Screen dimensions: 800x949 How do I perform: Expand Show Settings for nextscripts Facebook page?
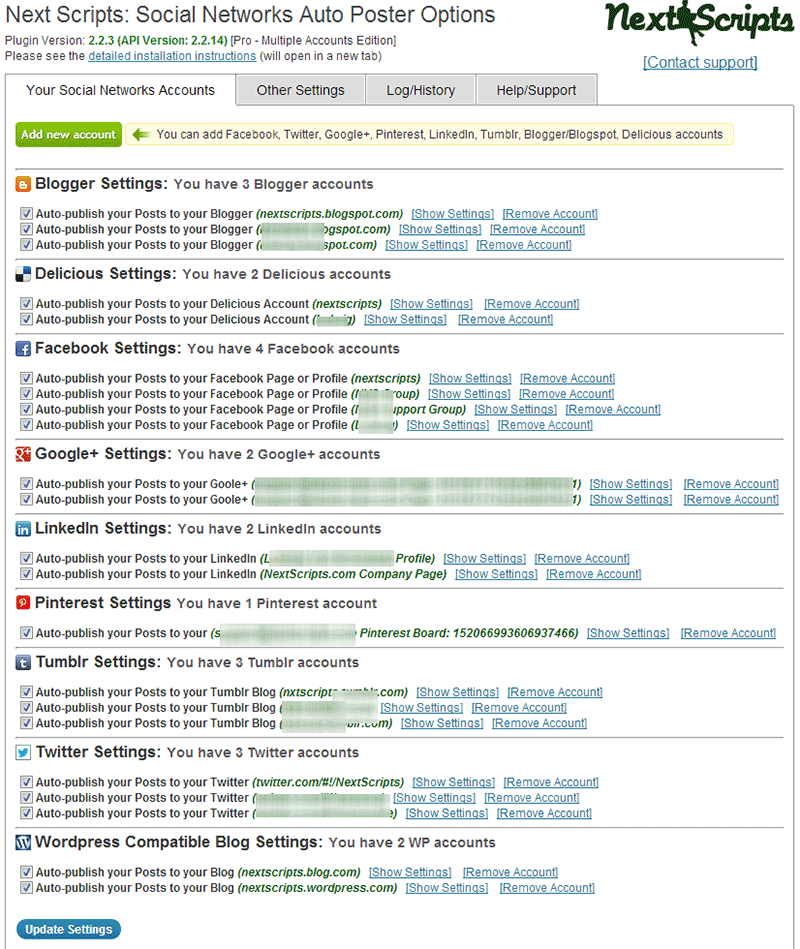click(470, 378)
